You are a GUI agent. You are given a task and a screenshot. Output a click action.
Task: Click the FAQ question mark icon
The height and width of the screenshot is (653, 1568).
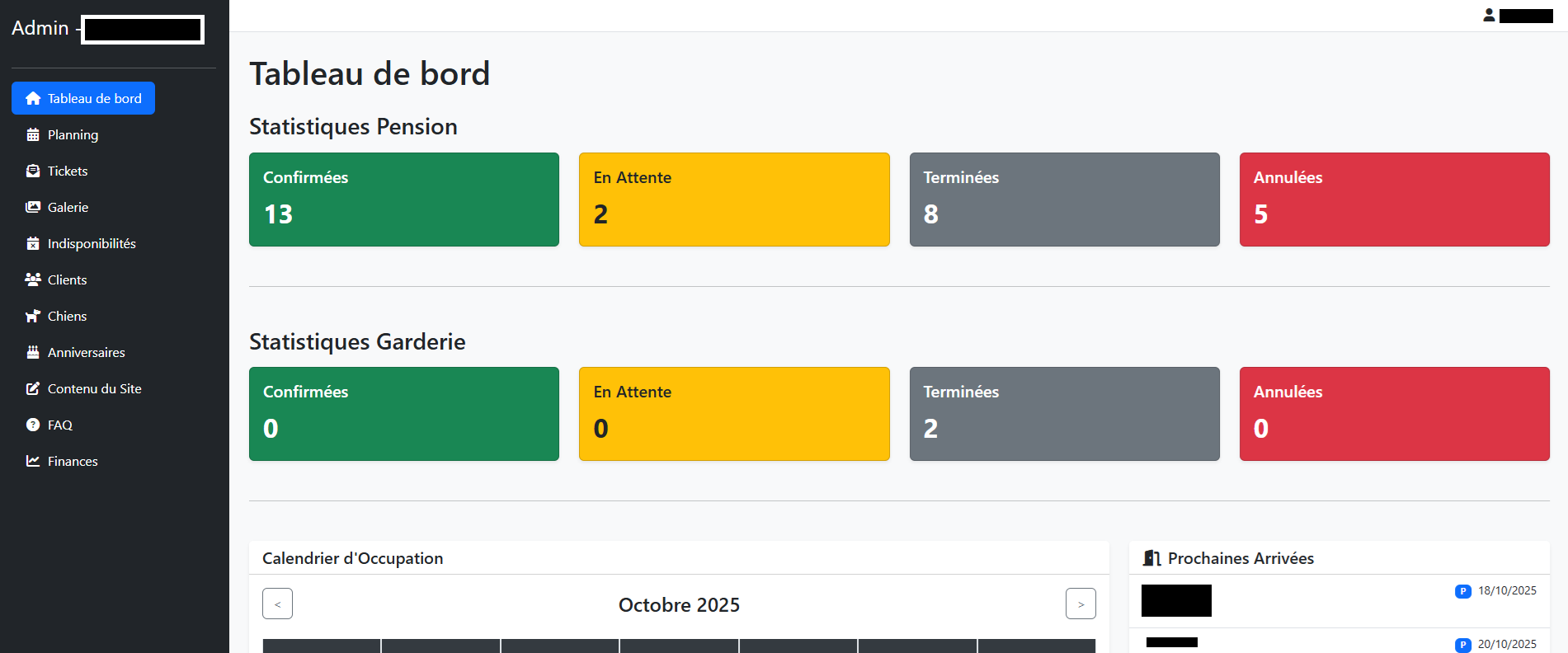pos(33,425)
